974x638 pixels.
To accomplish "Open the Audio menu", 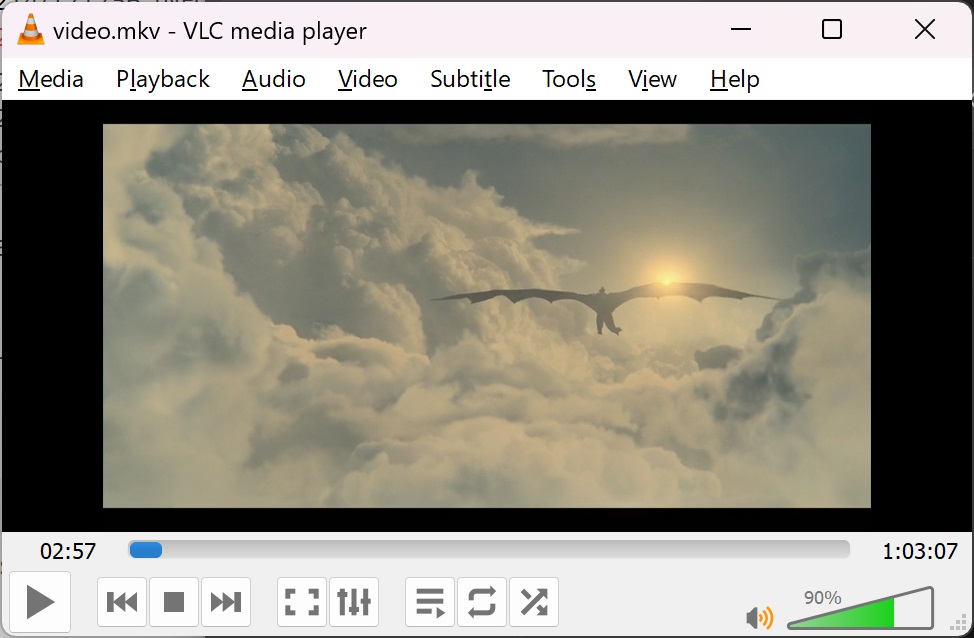I will click(274, 80).
